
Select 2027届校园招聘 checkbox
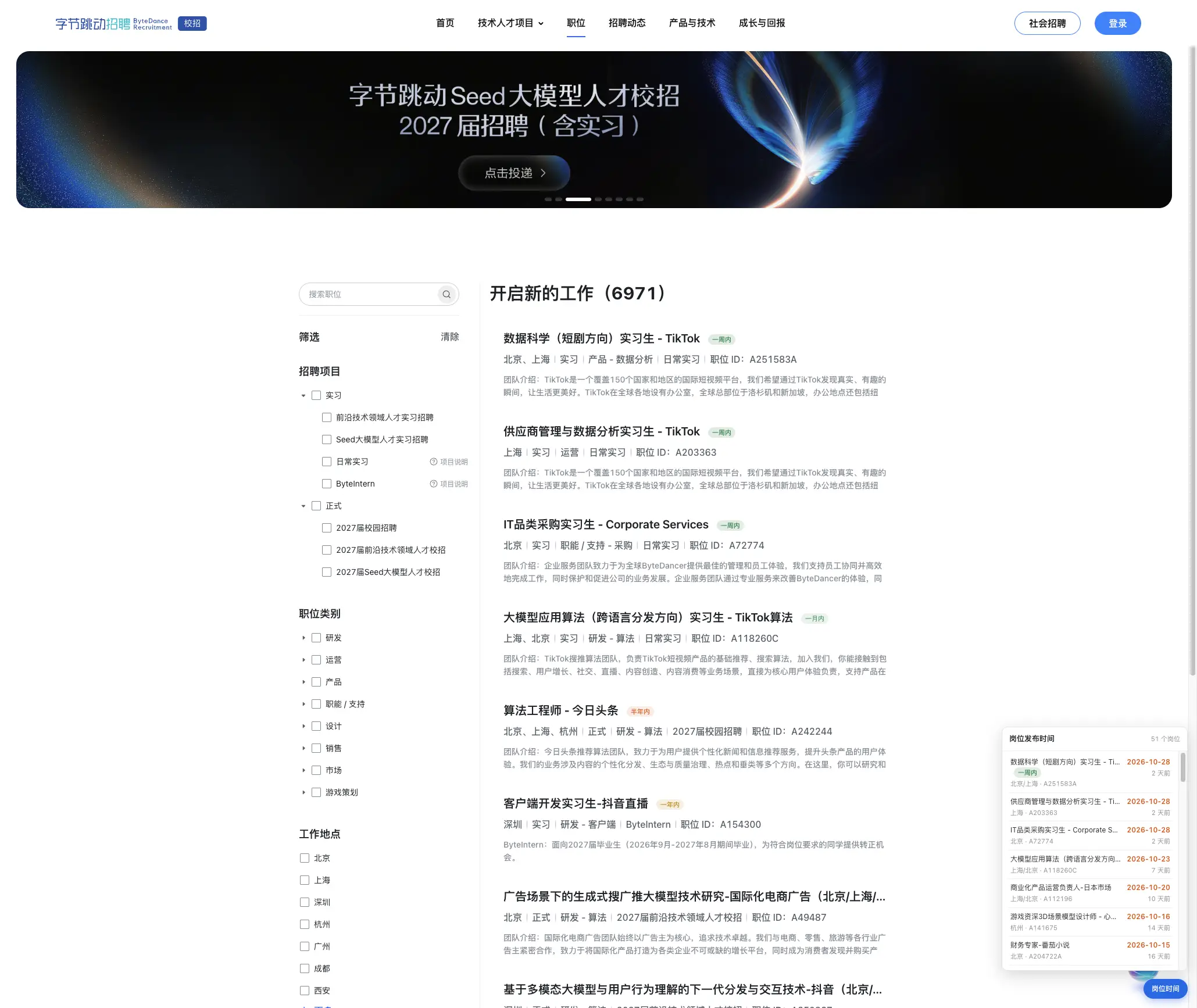pyautogui.click(x=327, y=528)
